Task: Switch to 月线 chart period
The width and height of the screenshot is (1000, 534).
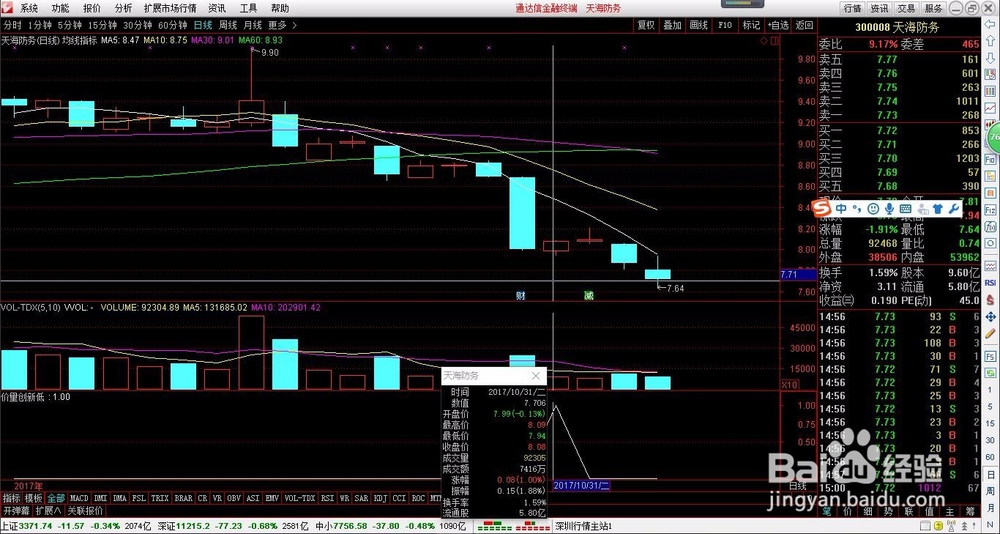Action: pyautogui.click(x=253, y=25)
